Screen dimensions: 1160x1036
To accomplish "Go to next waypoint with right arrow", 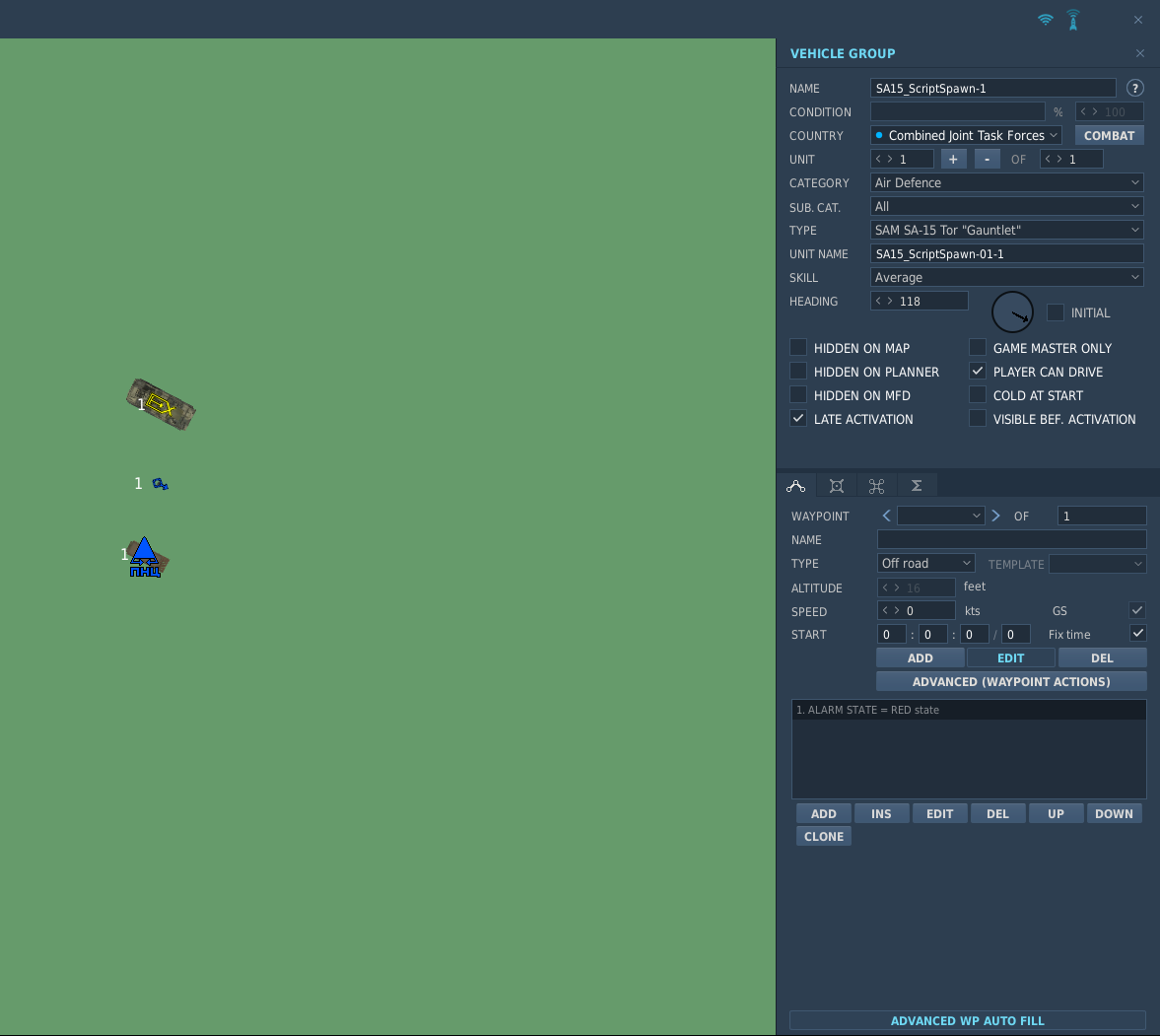I will 995,516.
